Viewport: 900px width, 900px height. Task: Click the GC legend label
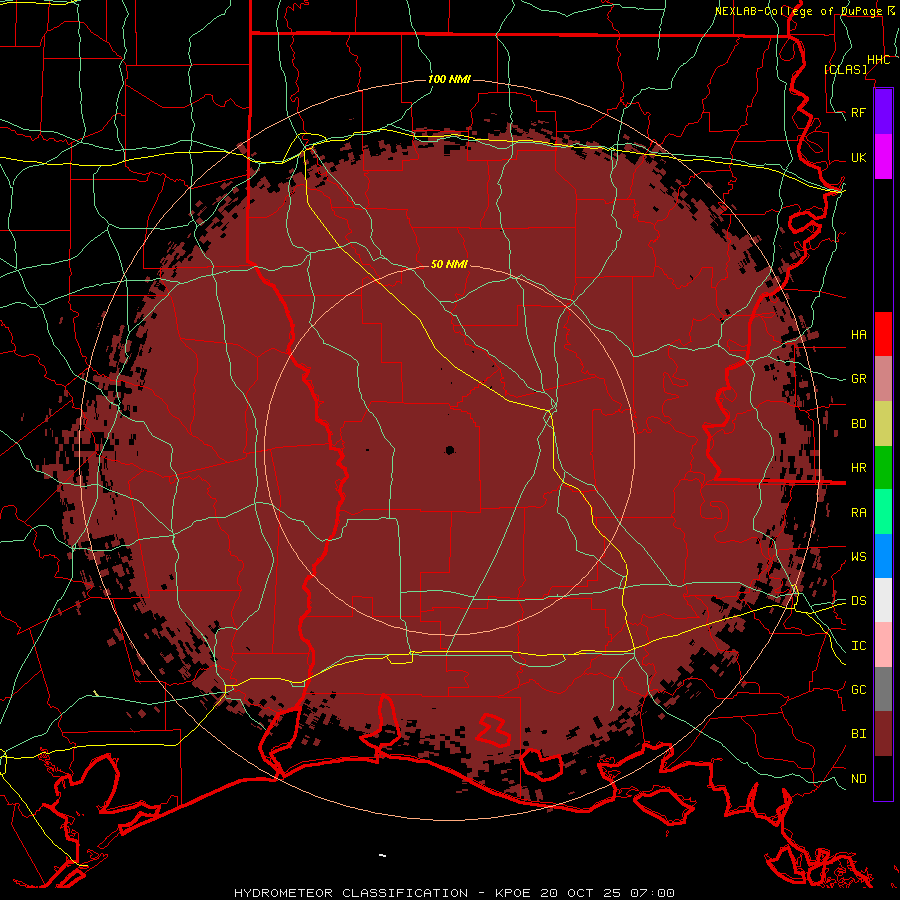click(x=859, y=689)
